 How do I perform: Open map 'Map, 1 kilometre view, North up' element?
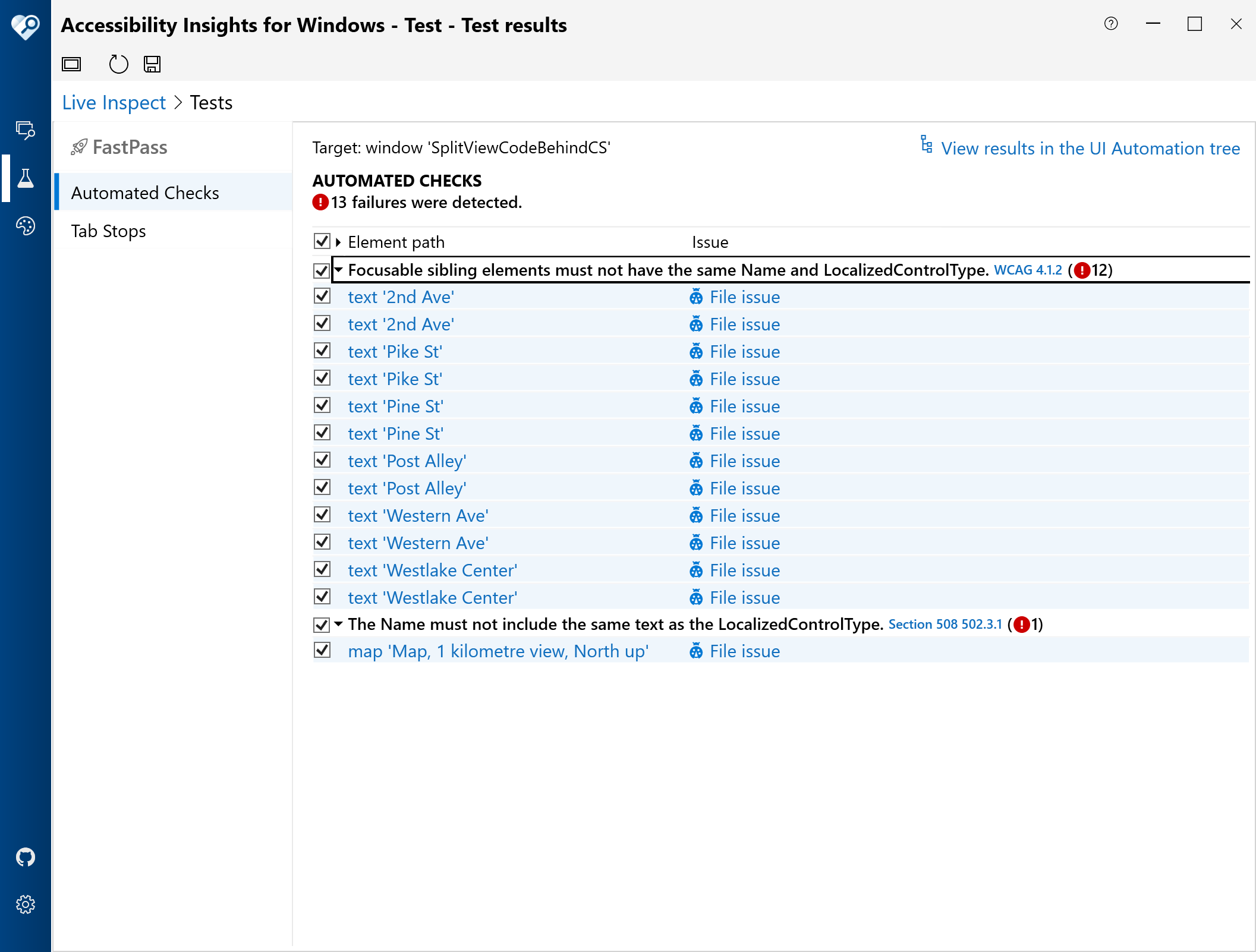pos(498,651)
